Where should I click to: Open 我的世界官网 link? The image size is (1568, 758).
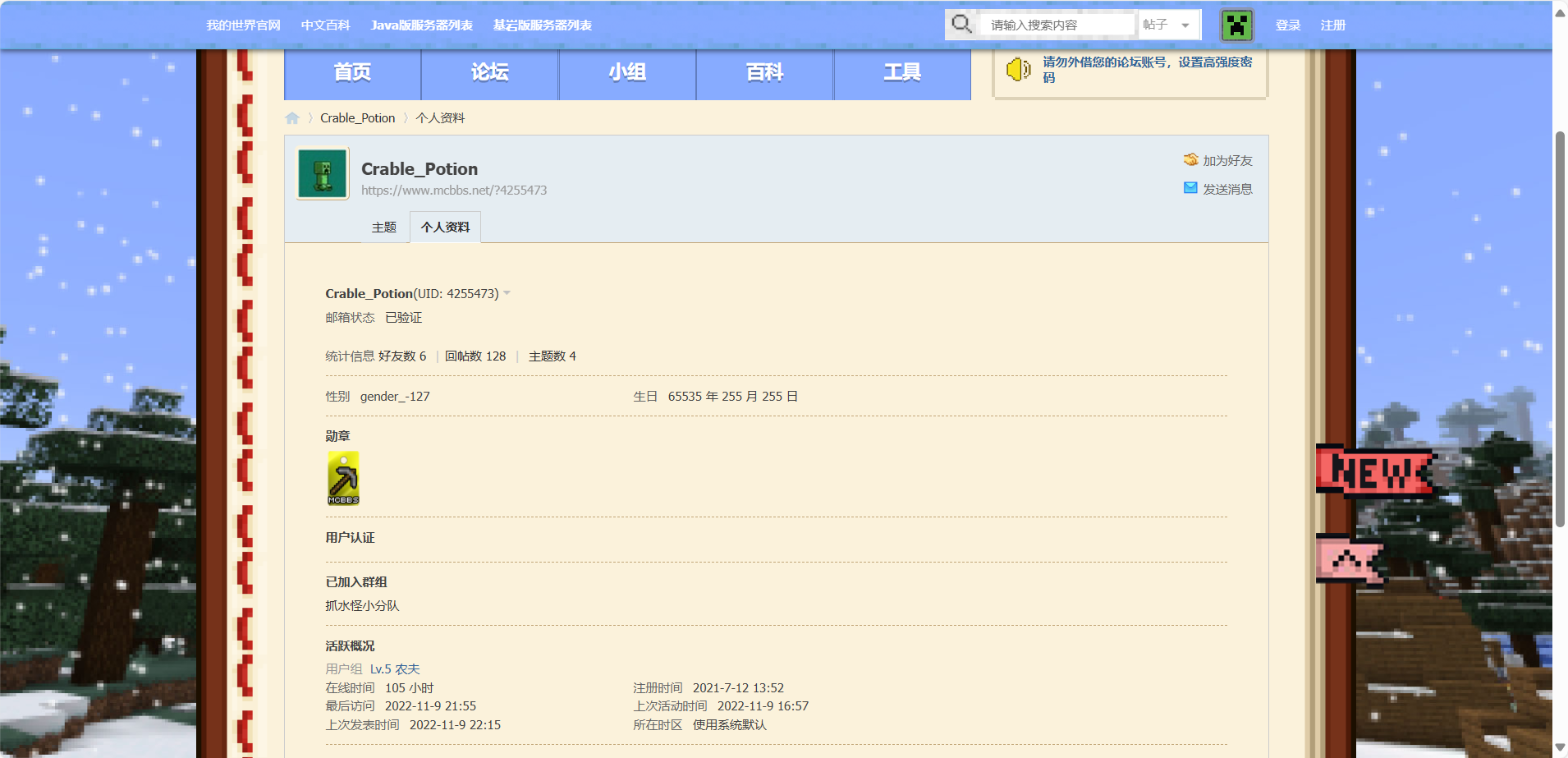point(243,25)
